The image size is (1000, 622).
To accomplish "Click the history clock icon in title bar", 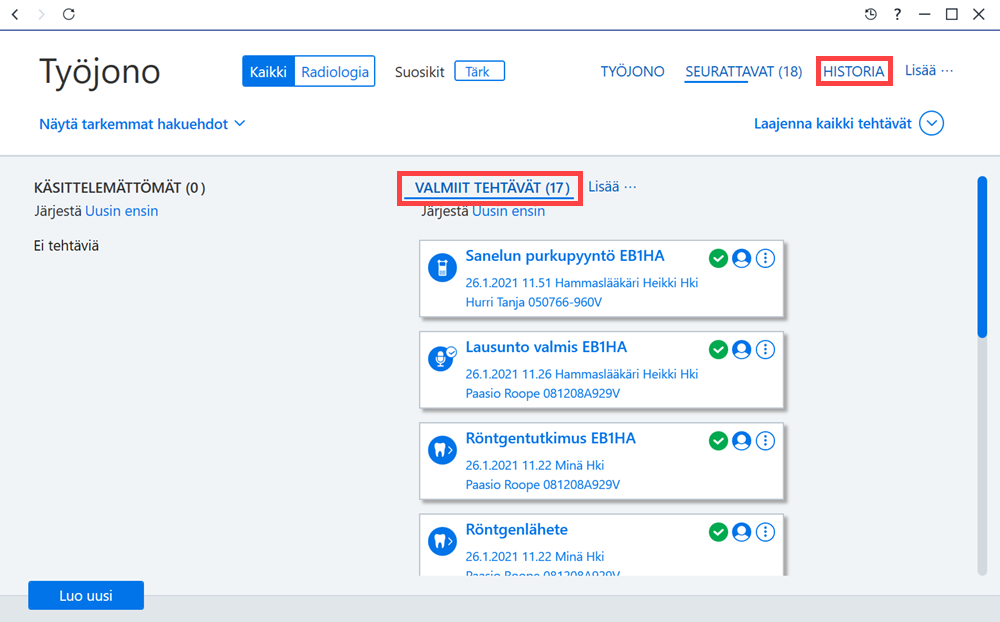I will 871,14.
